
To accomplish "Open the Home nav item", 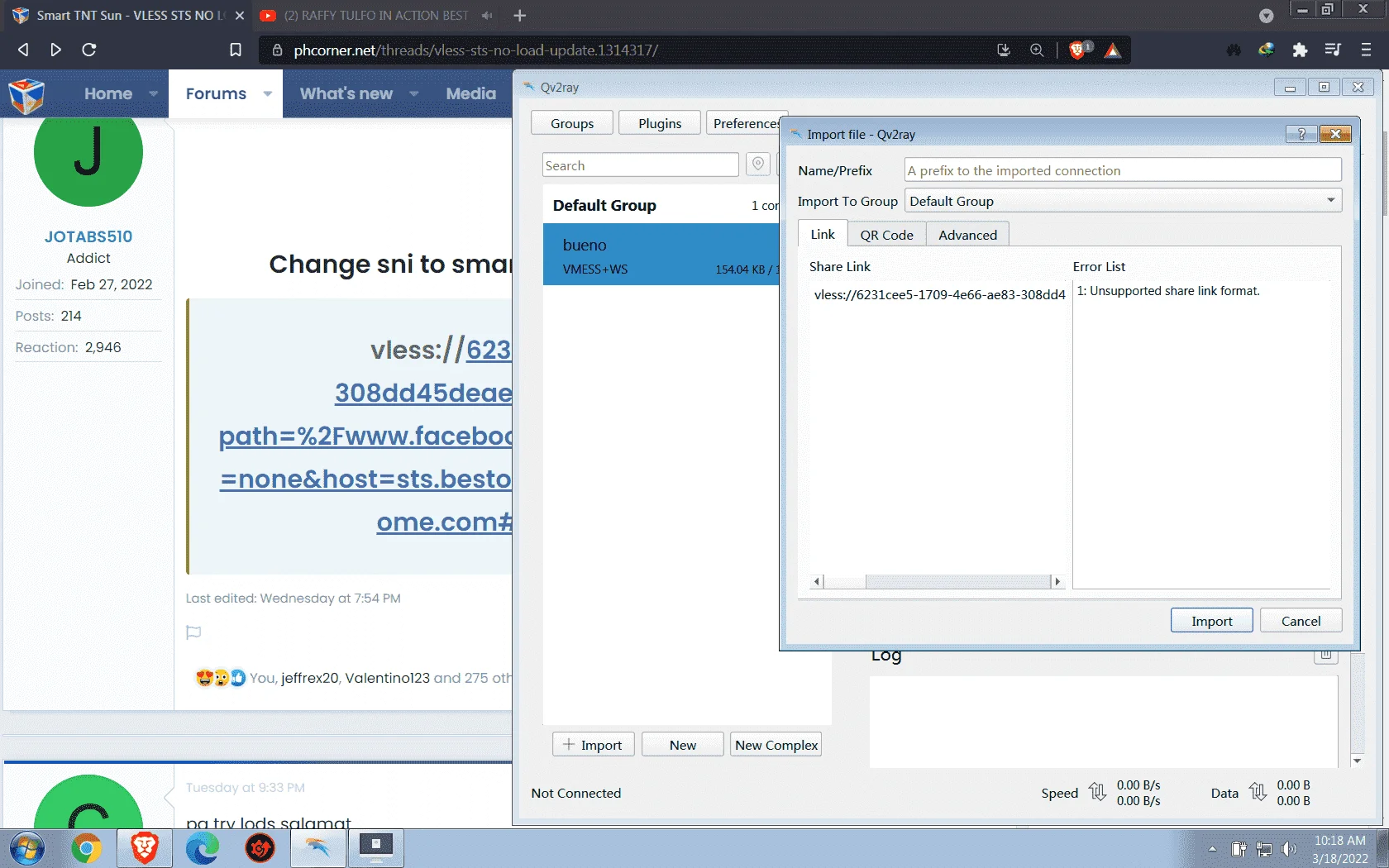I will [108, 93].
